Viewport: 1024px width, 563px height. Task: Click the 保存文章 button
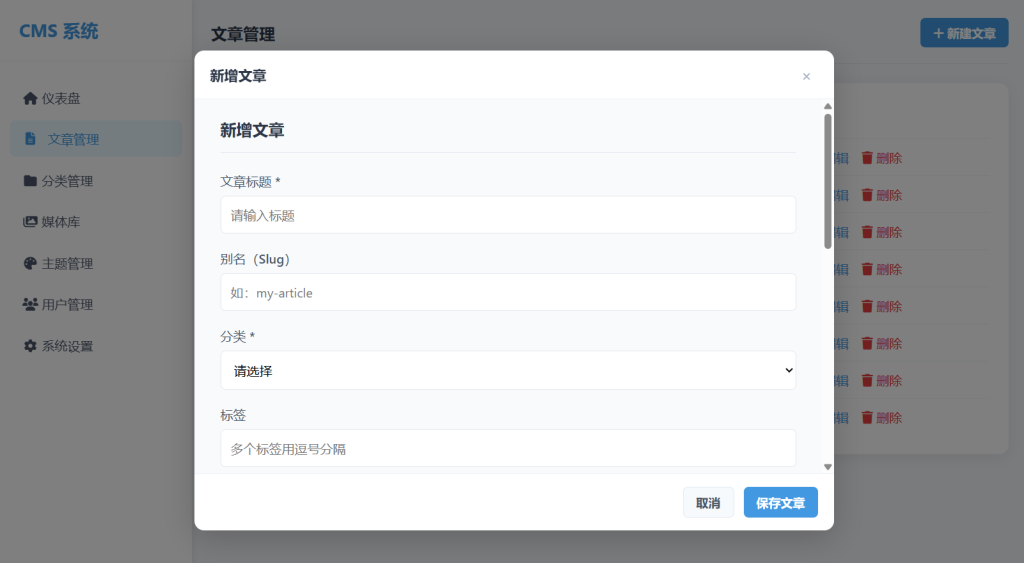(x=780, y=503)
